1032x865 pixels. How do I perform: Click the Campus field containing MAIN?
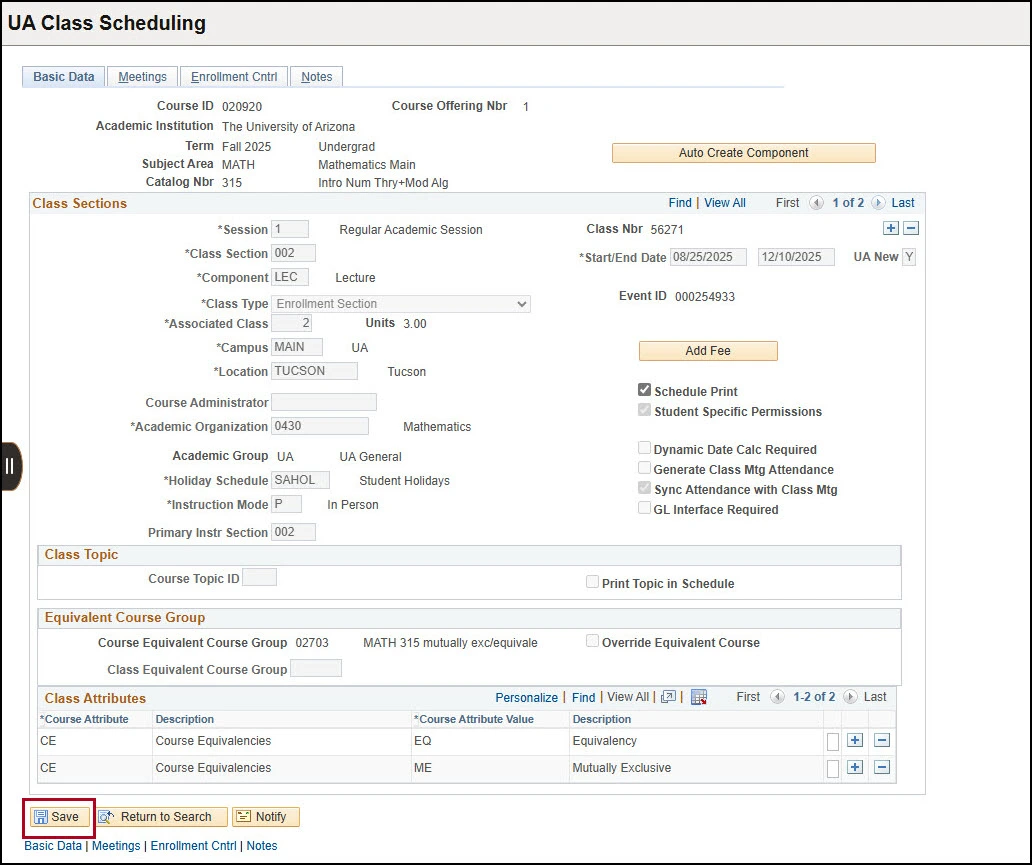[297, 347]
